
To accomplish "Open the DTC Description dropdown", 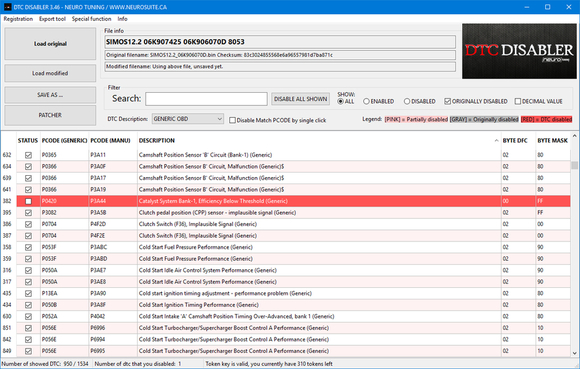I will [x=188, y=119].
